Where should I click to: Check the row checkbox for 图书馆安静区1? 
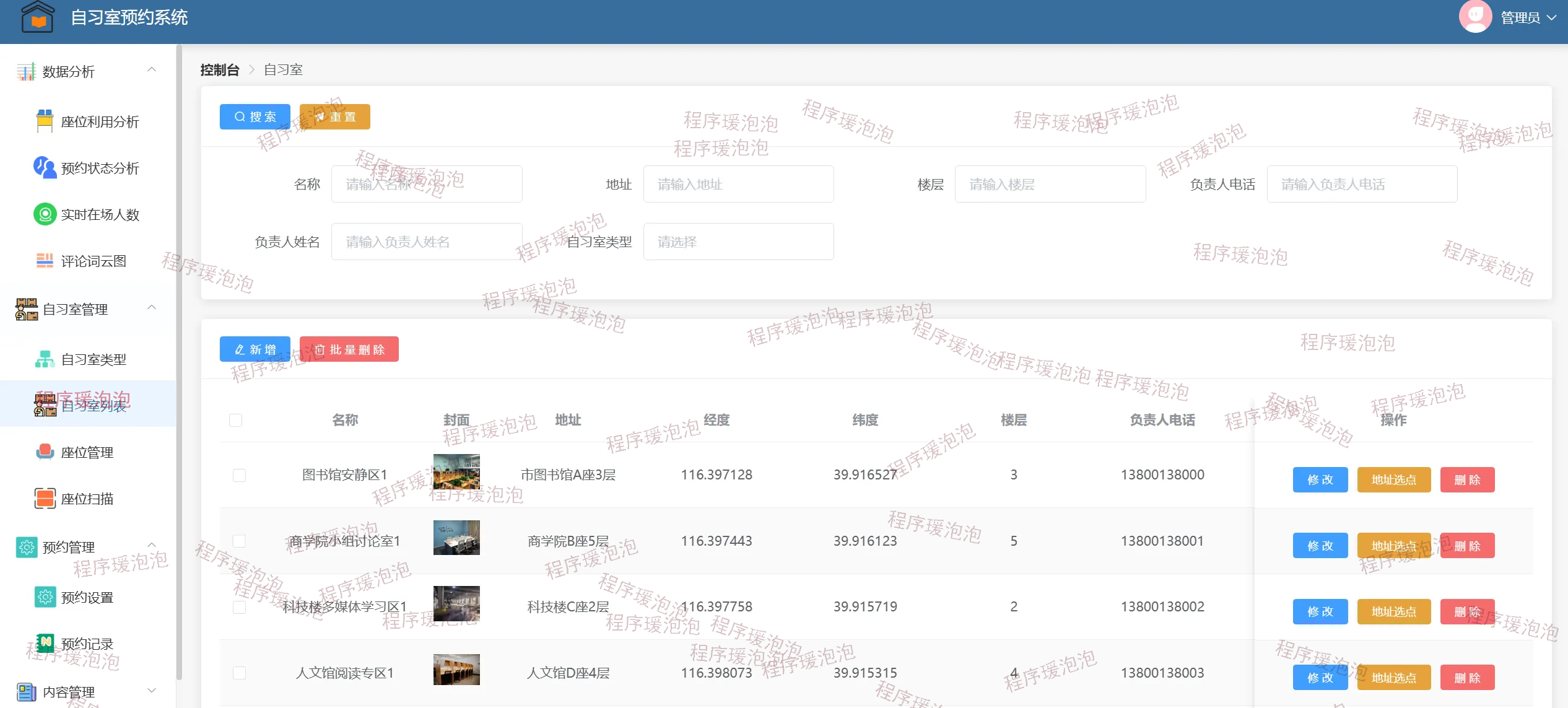(239, 475)
